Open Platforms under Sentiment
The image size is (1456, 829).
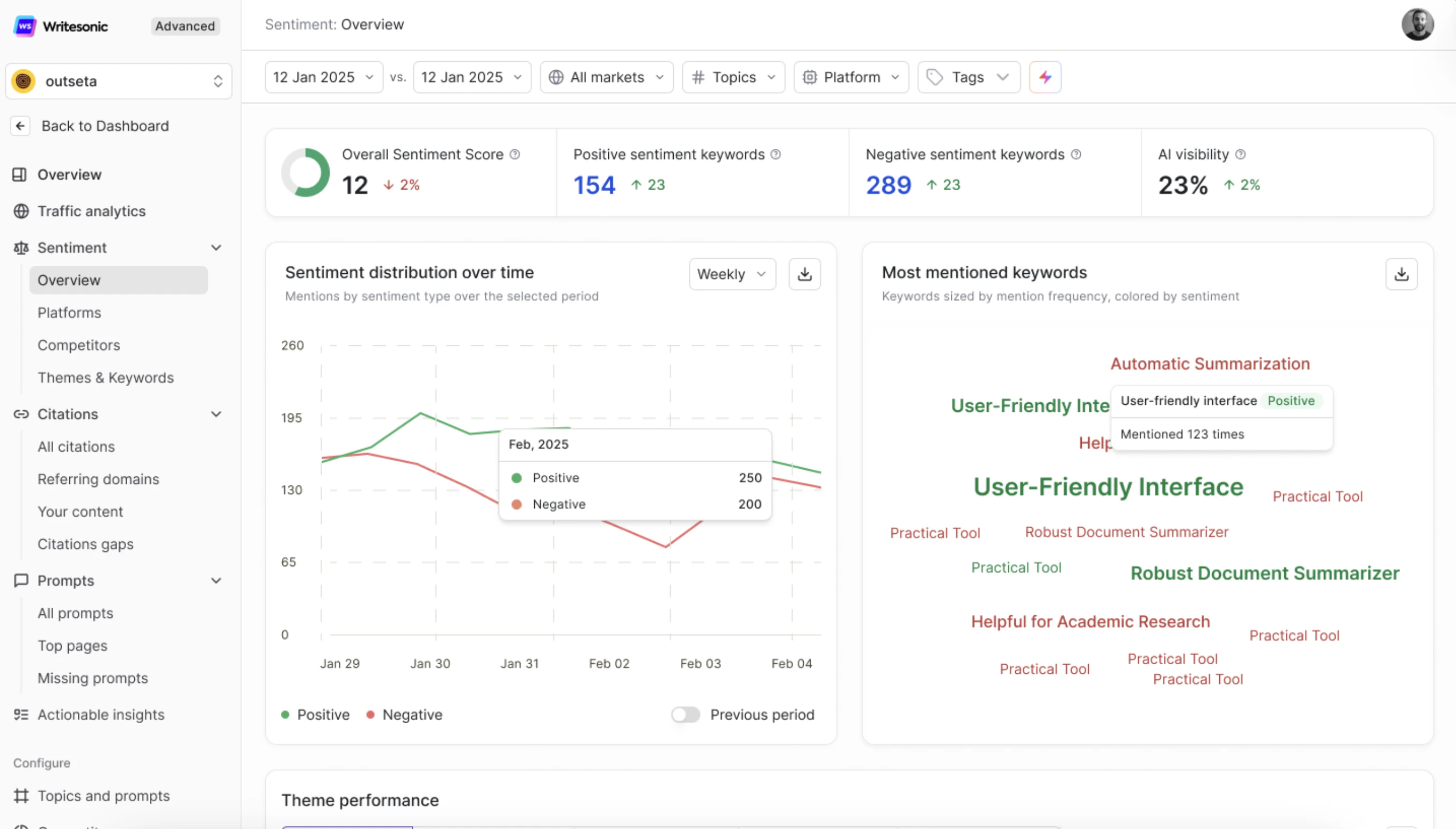pos(69,312)
